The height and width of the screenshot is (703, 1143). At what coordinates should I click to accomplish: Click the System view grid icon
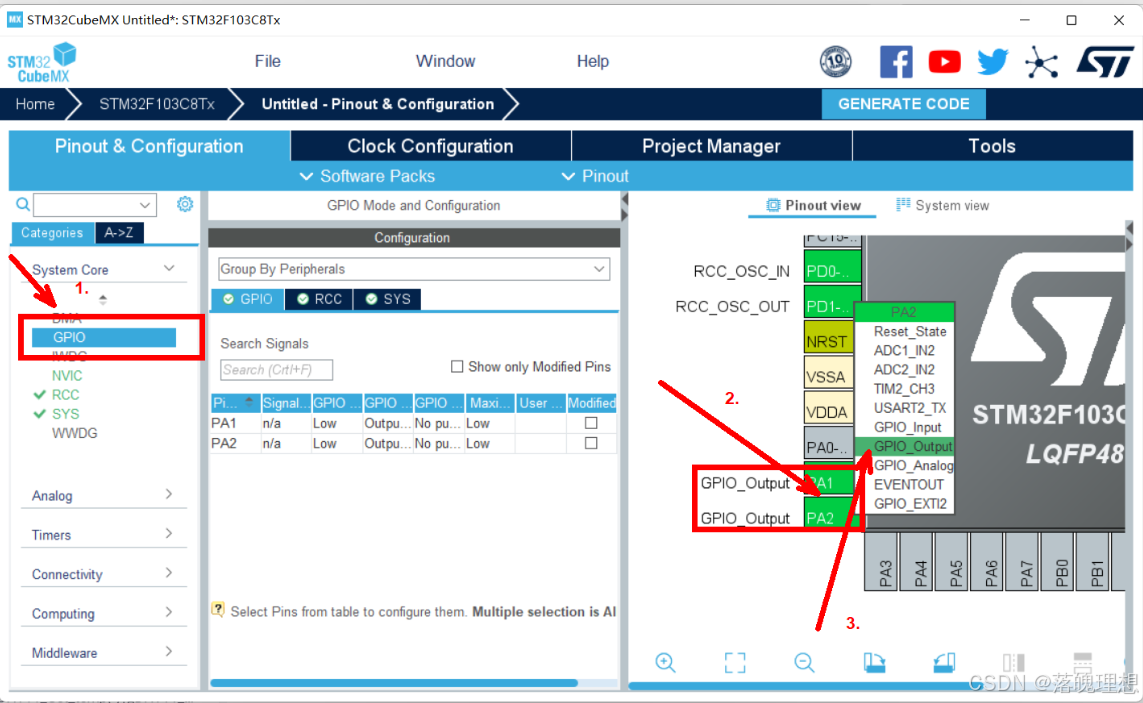pos(902,205)
